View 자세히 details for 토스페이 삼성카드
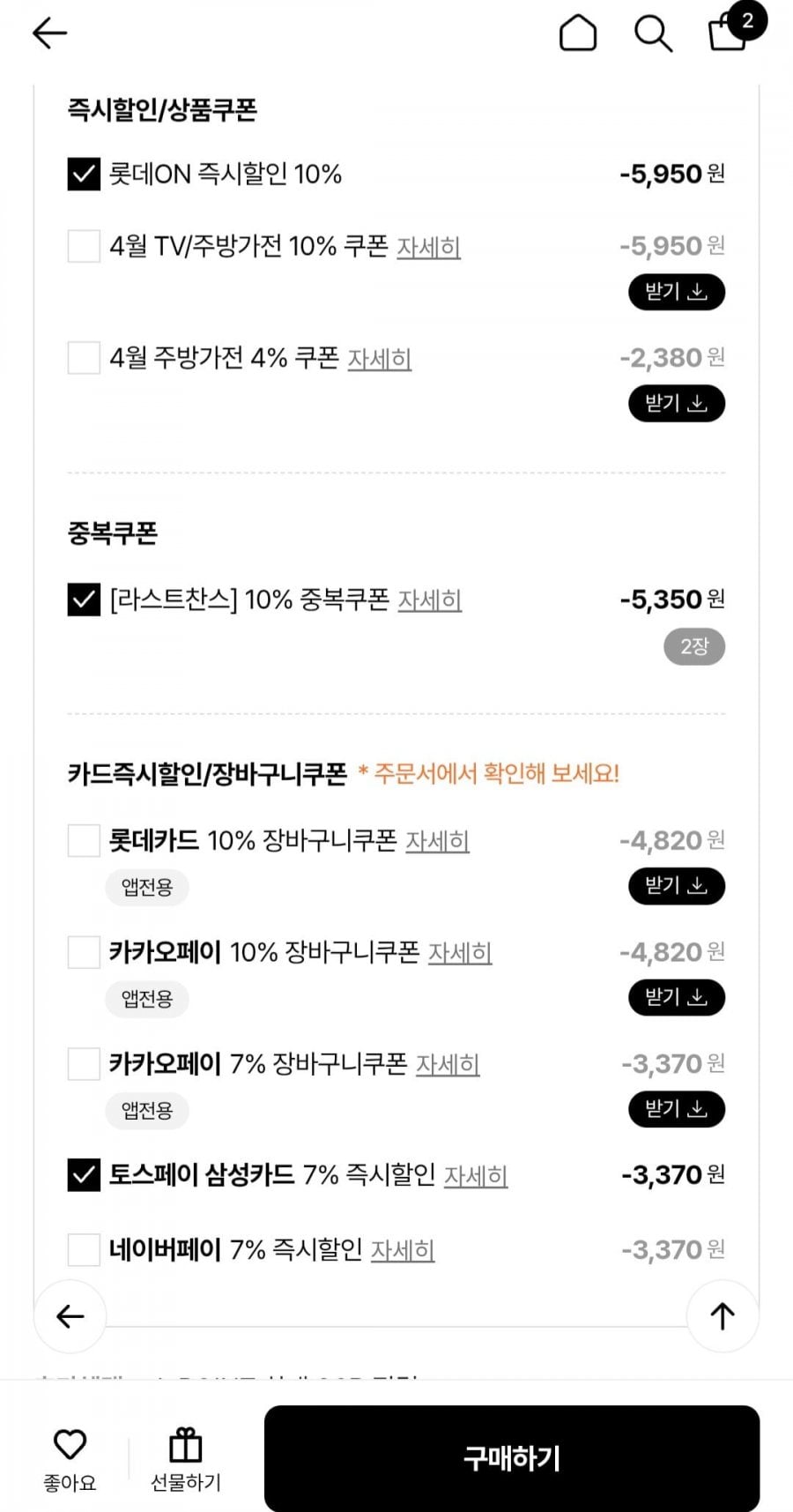The width and height of the screenshot is (793, 1512). 475,1176
